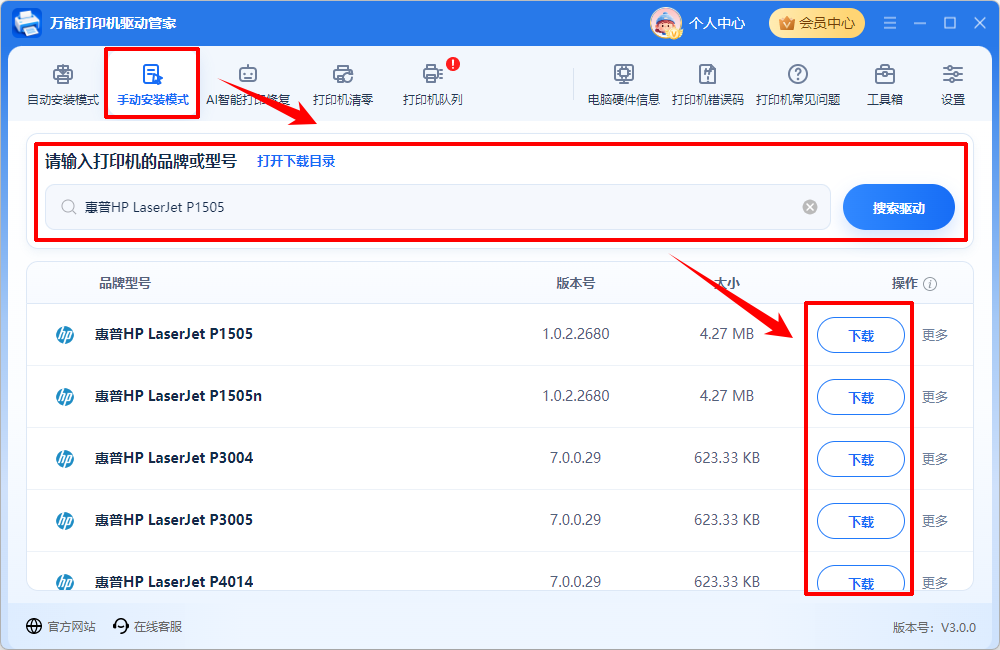Open 官方网站 link
Image resolution: width=1000 pixels, height=650 pixels.
coord(61,626)
